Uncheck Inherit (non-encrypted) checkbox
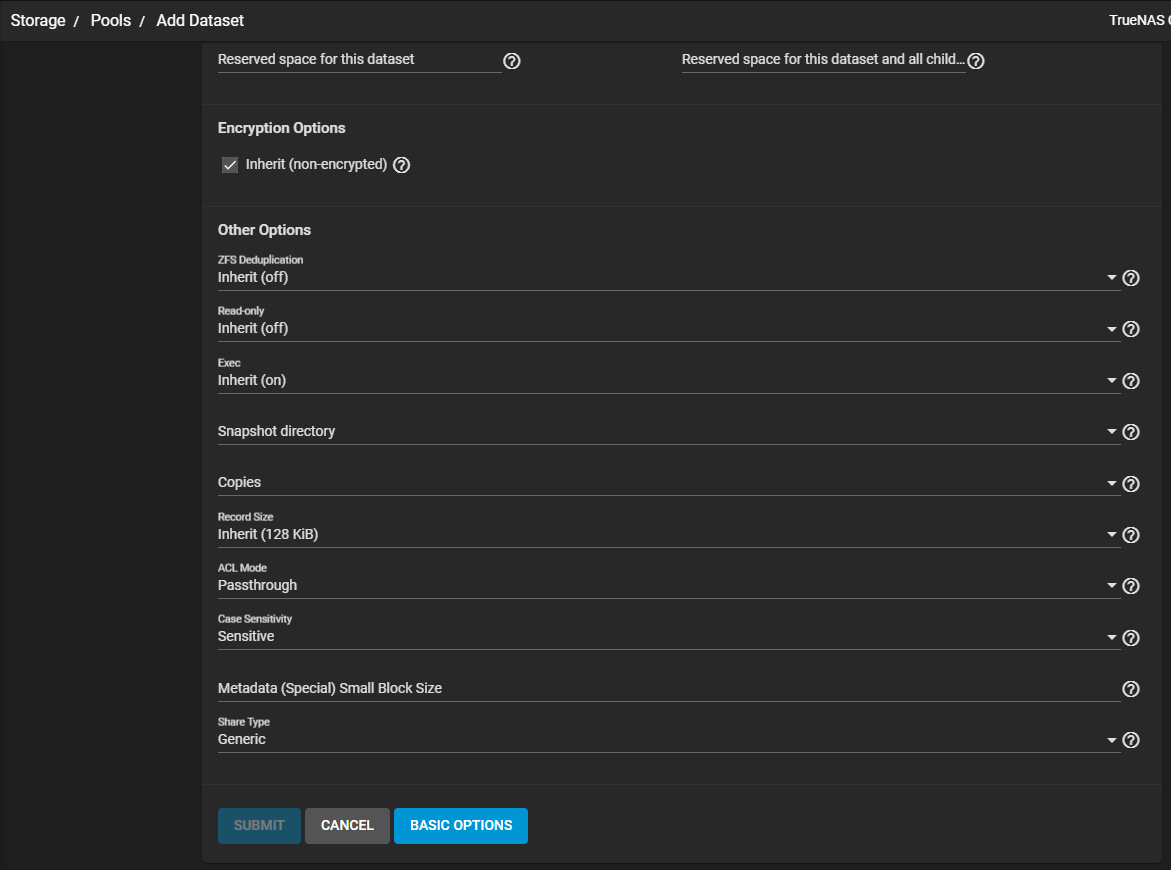This screenshot has height=870, width=1171. (x=230, y=165)
